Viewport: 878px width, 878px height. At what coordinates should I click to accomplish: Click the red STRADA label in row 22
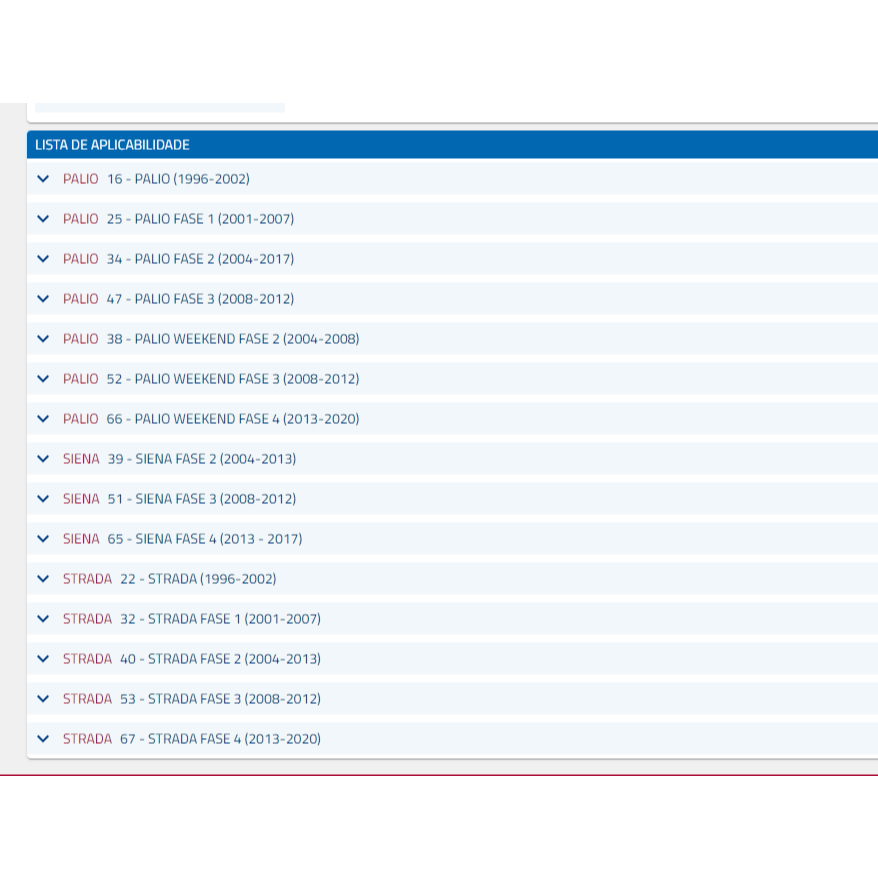(x=87, y=579)
